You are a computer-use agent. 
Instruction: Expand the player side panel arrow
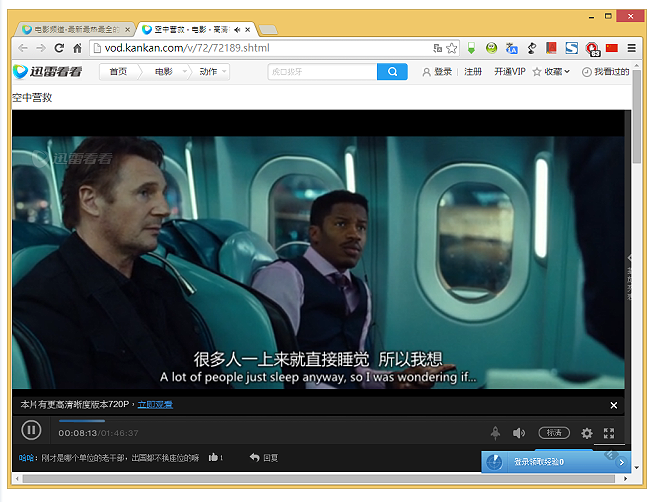tap(629, 258)
